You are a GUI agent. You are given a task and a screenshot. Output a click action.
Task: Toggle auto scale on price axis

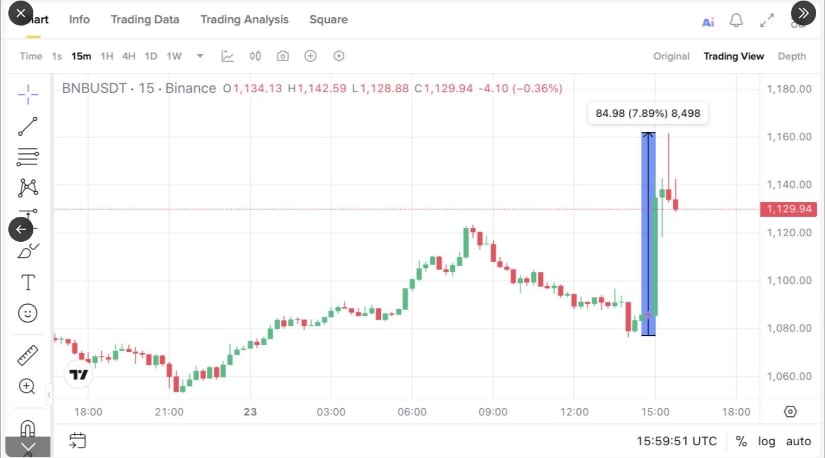(798, 441)
